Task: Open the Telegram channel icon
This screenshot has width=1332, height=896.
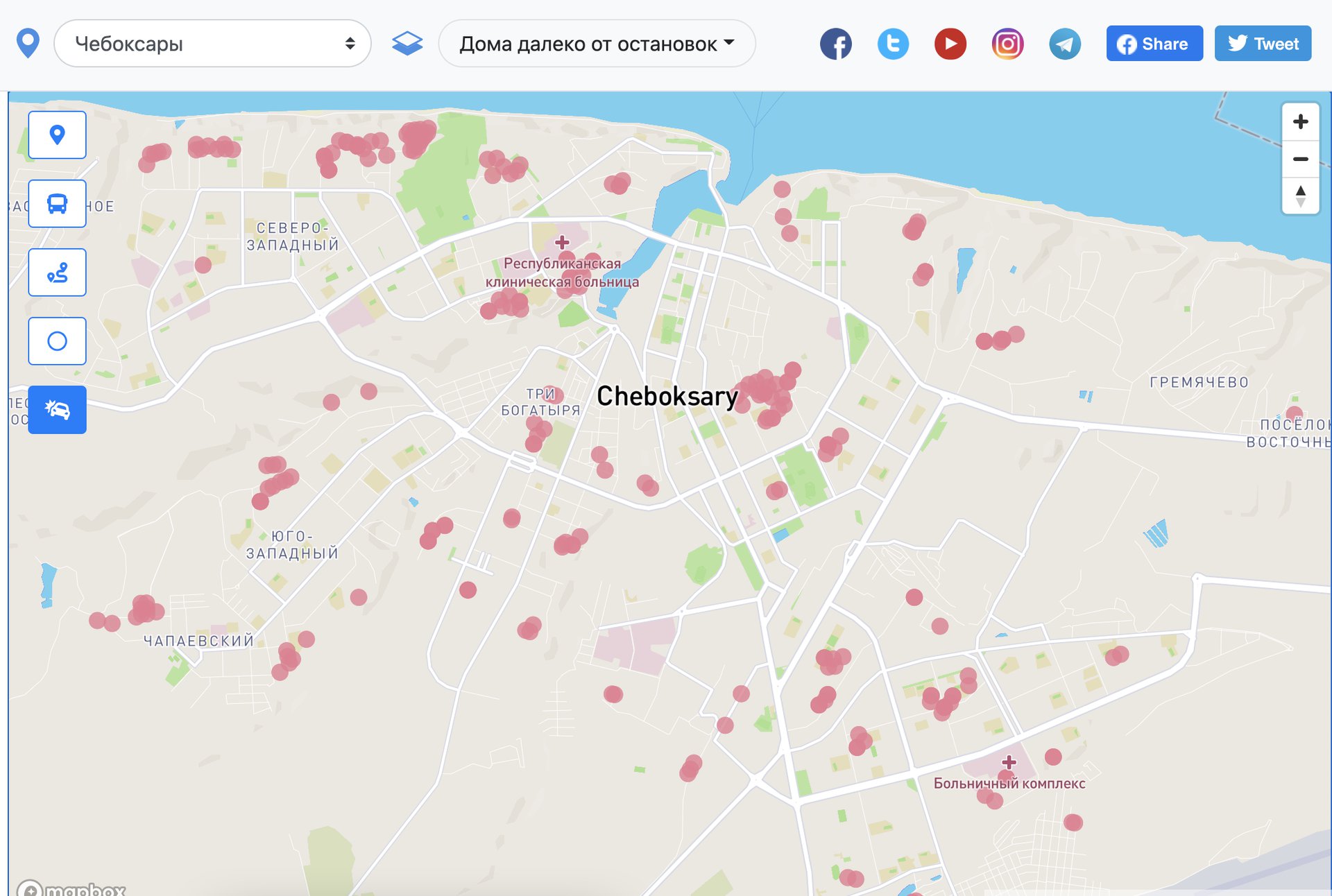Action: (1064, 44)
